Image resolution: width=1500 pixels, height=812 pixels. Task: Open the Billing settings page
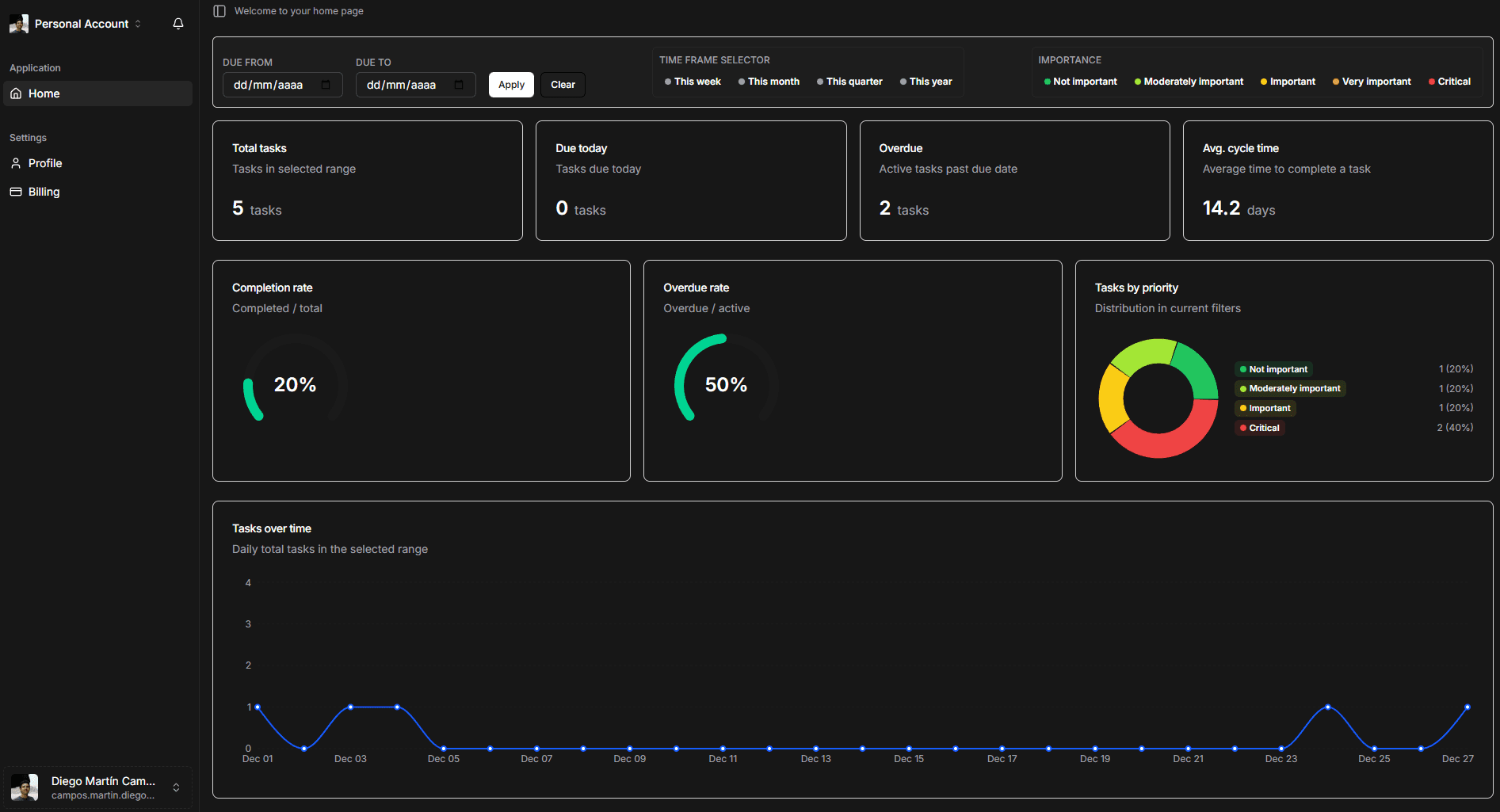click(x=44, y=192)
